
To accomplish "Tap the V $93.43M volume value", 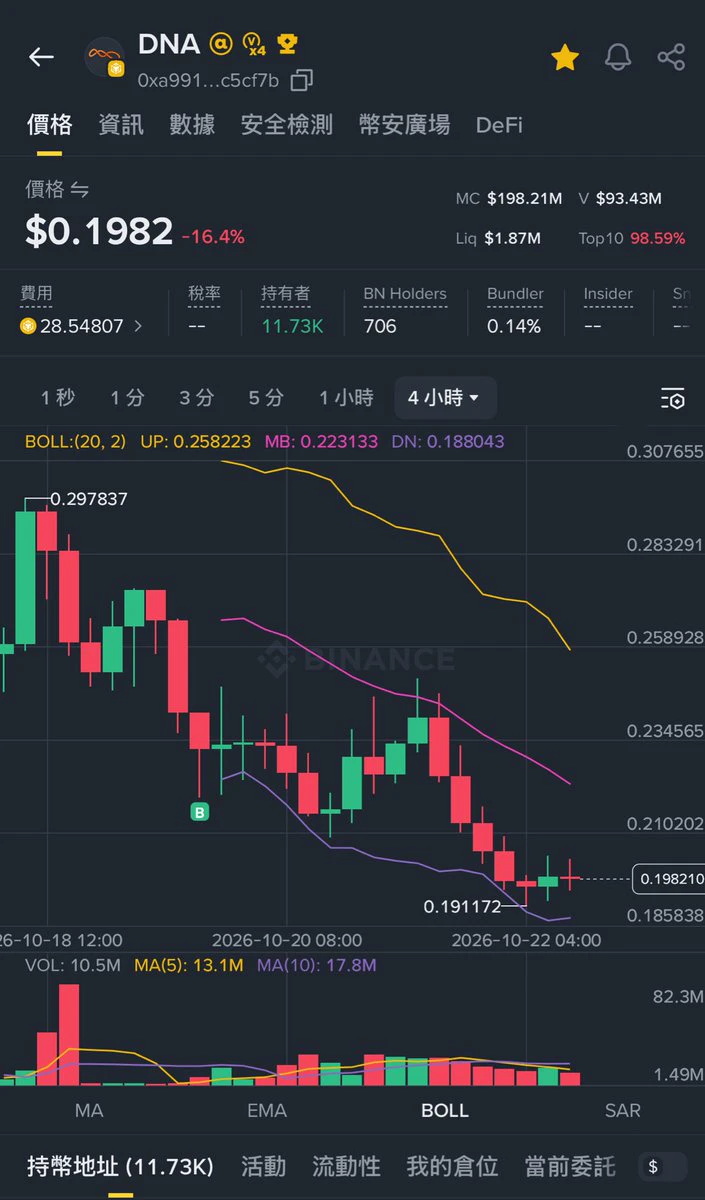I will click(x=628, y=198).
